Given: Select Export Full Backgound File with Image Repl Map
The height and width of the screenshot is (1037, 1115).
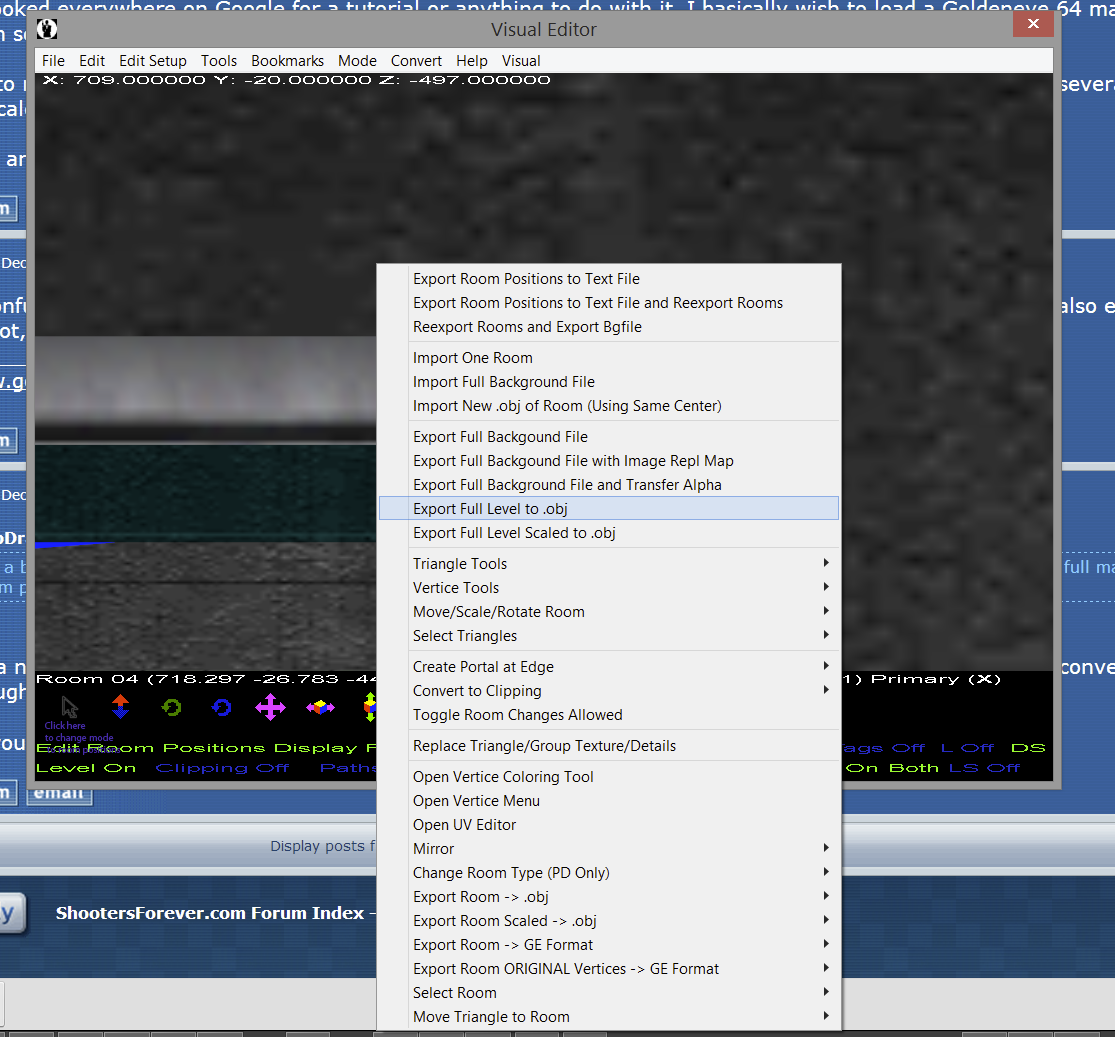Looking at the screenshot, I should click(609, 462).
